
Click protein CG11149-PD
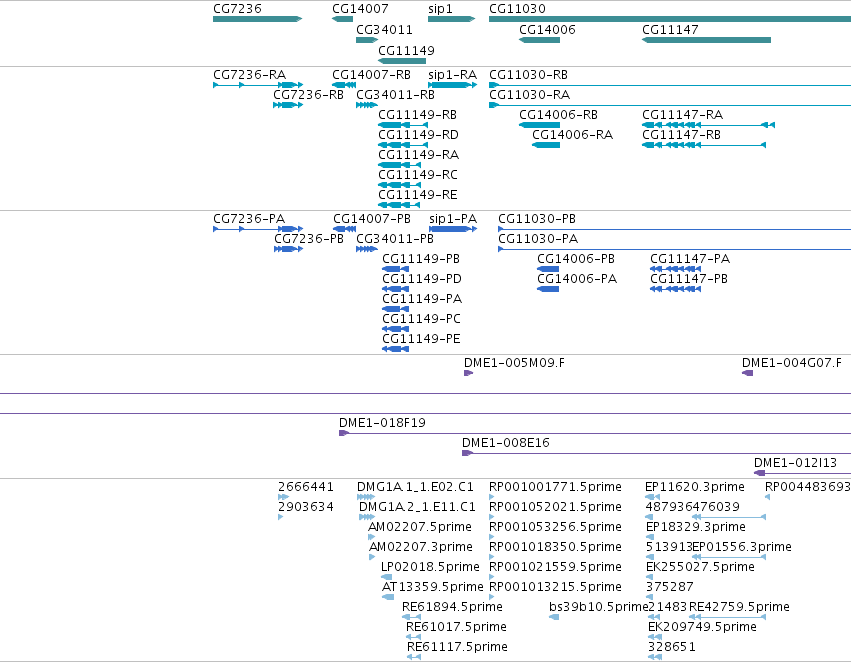point(396,289)
